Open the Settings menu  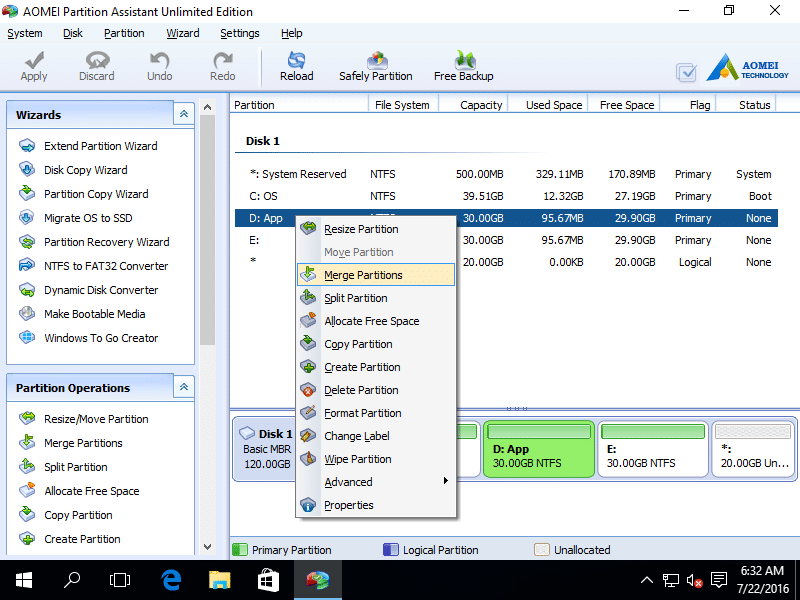[240, 34]
